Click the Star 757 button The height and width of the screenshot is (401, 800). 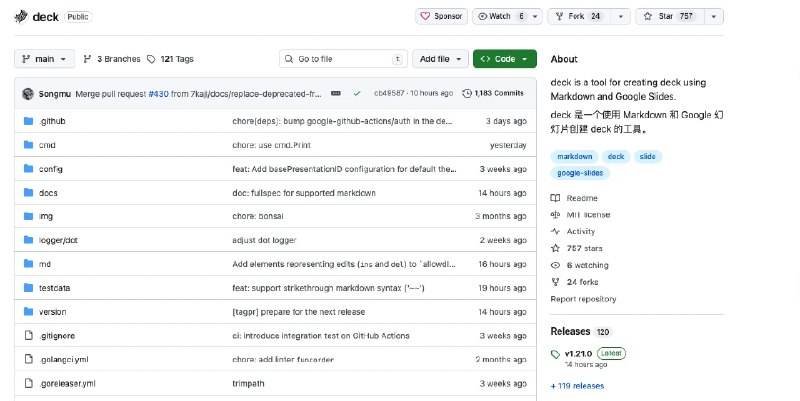[670, 16]
